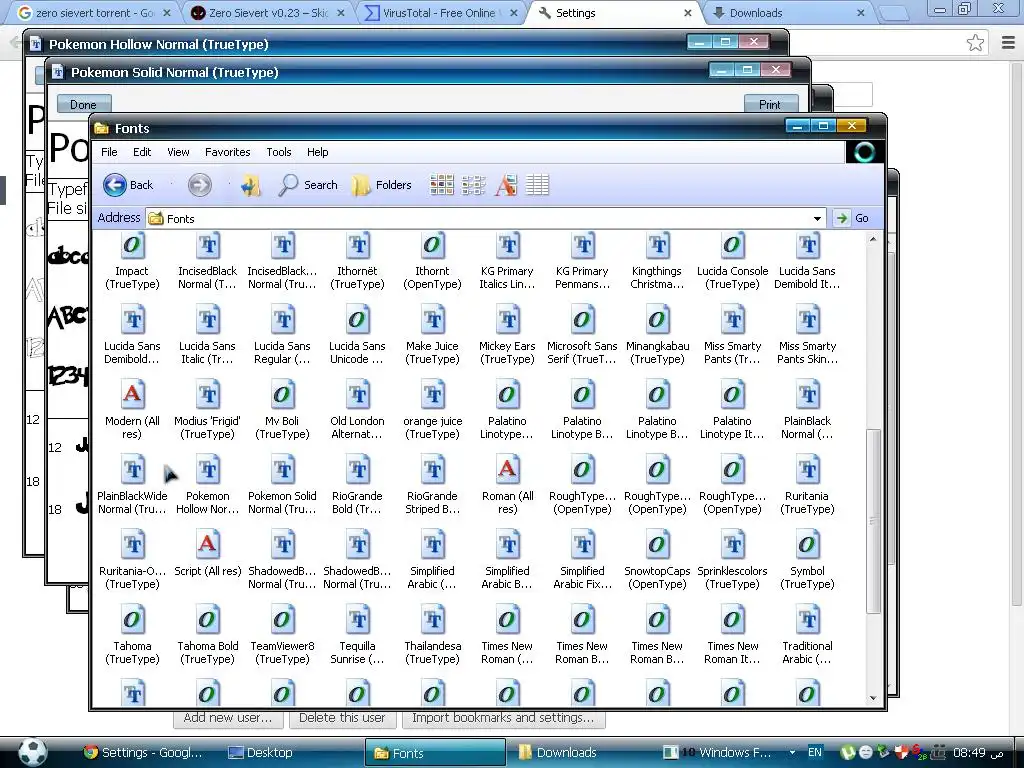The width and height of the screenshot is (1024, 768).
Task: Open the Edit menu
Action: point(142,152)
